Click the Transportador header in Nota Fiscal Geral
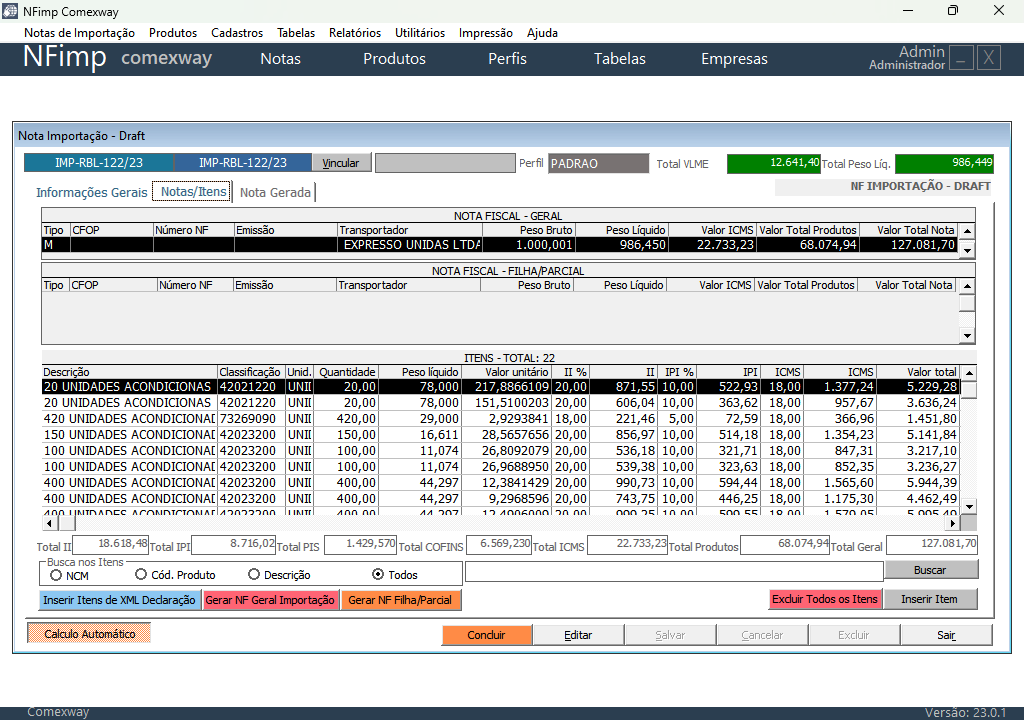 click(409, 230)
